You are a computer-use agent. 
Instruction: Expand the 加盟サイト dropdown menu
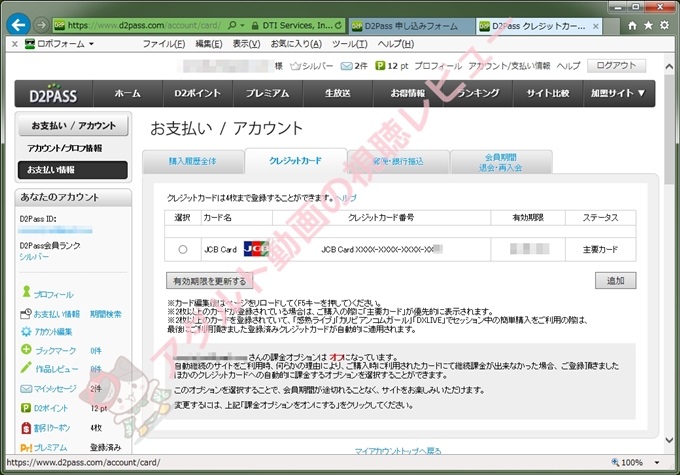click(618, 93)
